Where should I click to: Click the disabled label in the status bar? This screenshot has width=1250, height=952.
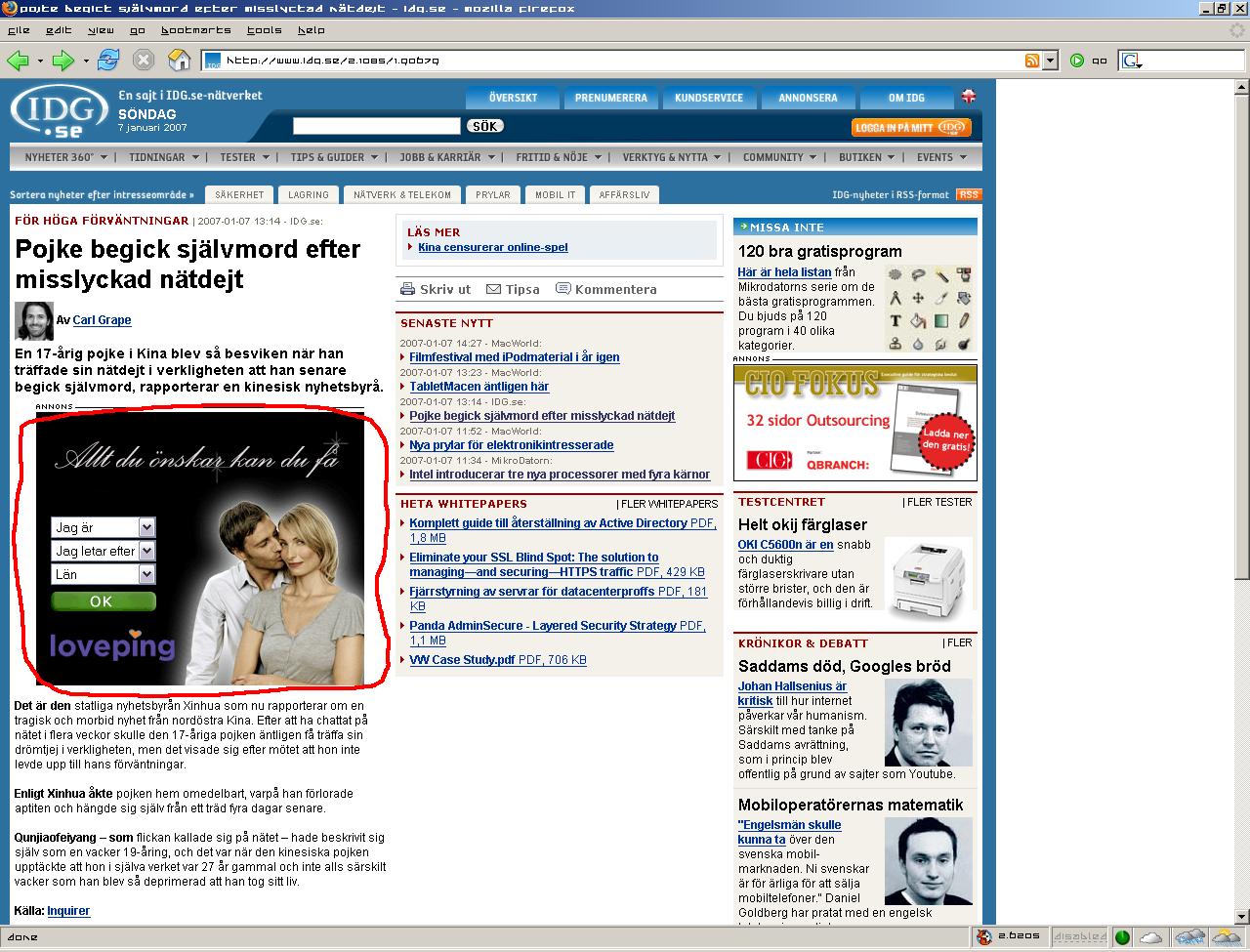[x=1080, y=937]
